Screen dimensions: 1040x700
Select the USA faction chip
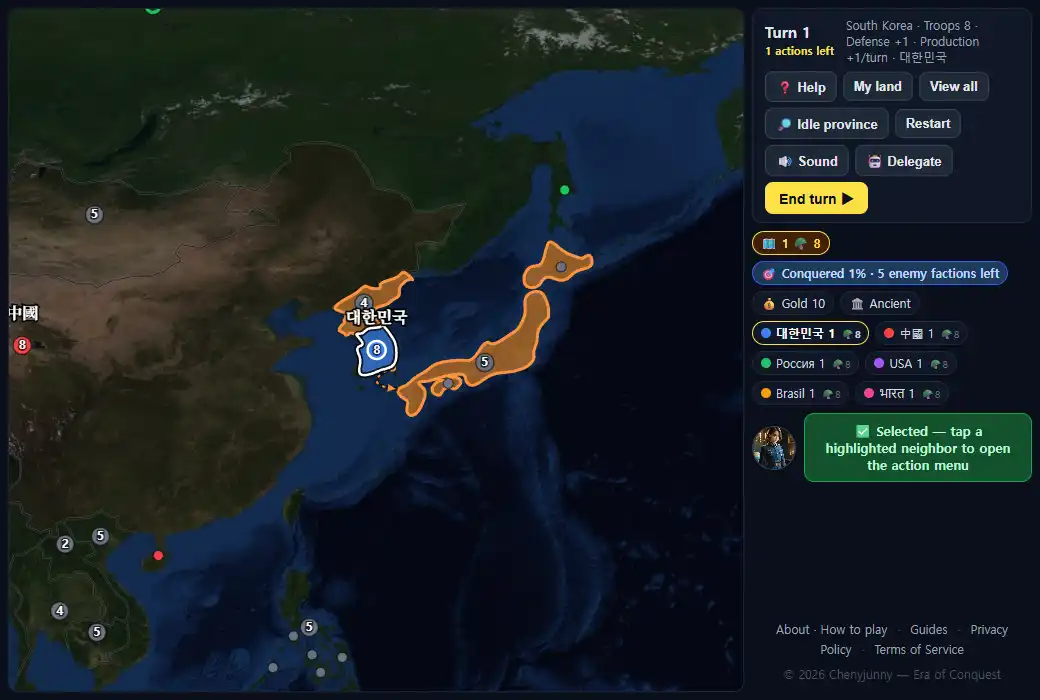[910, 364]
